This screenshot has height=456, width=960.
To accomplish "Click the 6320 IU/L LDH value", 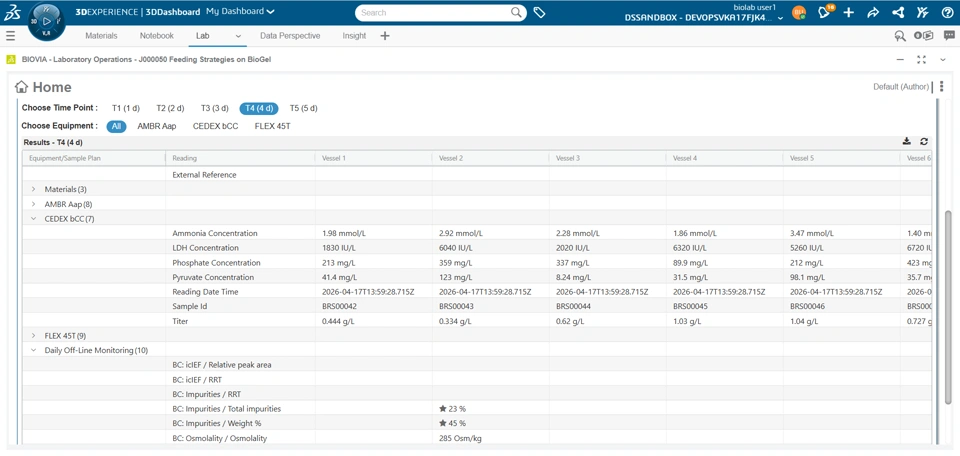I will coord(689,248).
